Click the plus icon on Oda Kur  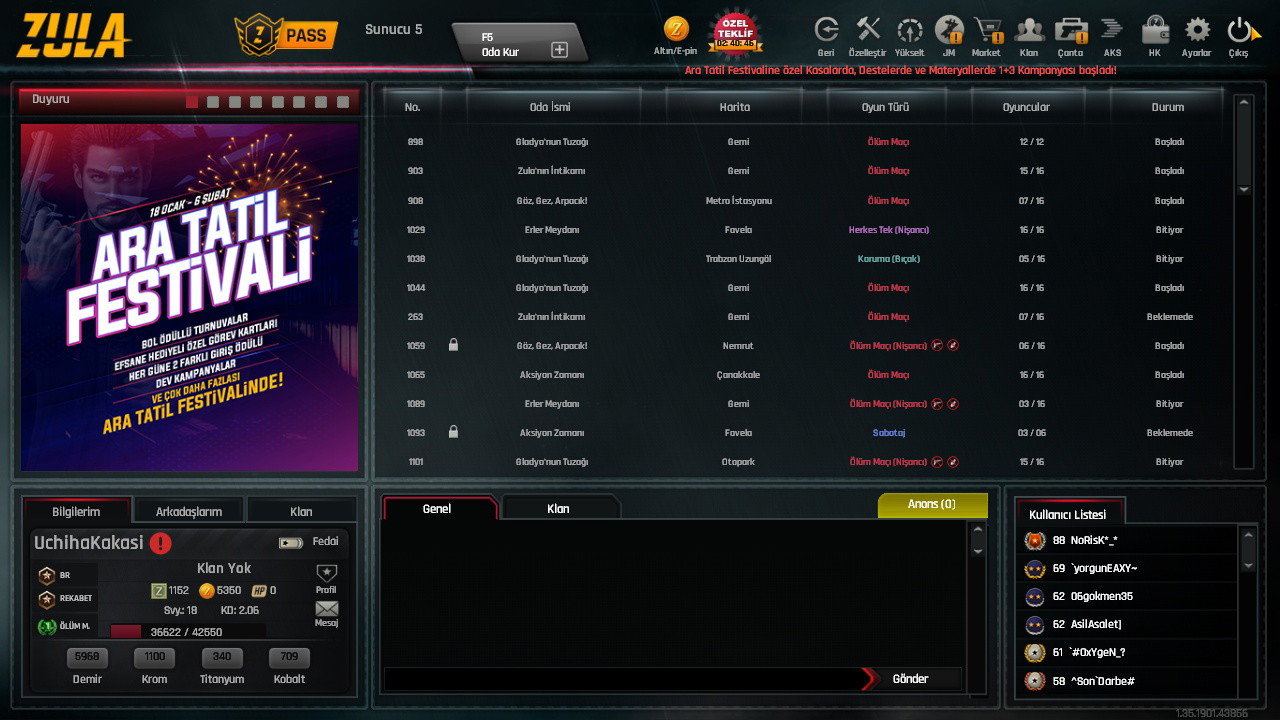[559, 49]
